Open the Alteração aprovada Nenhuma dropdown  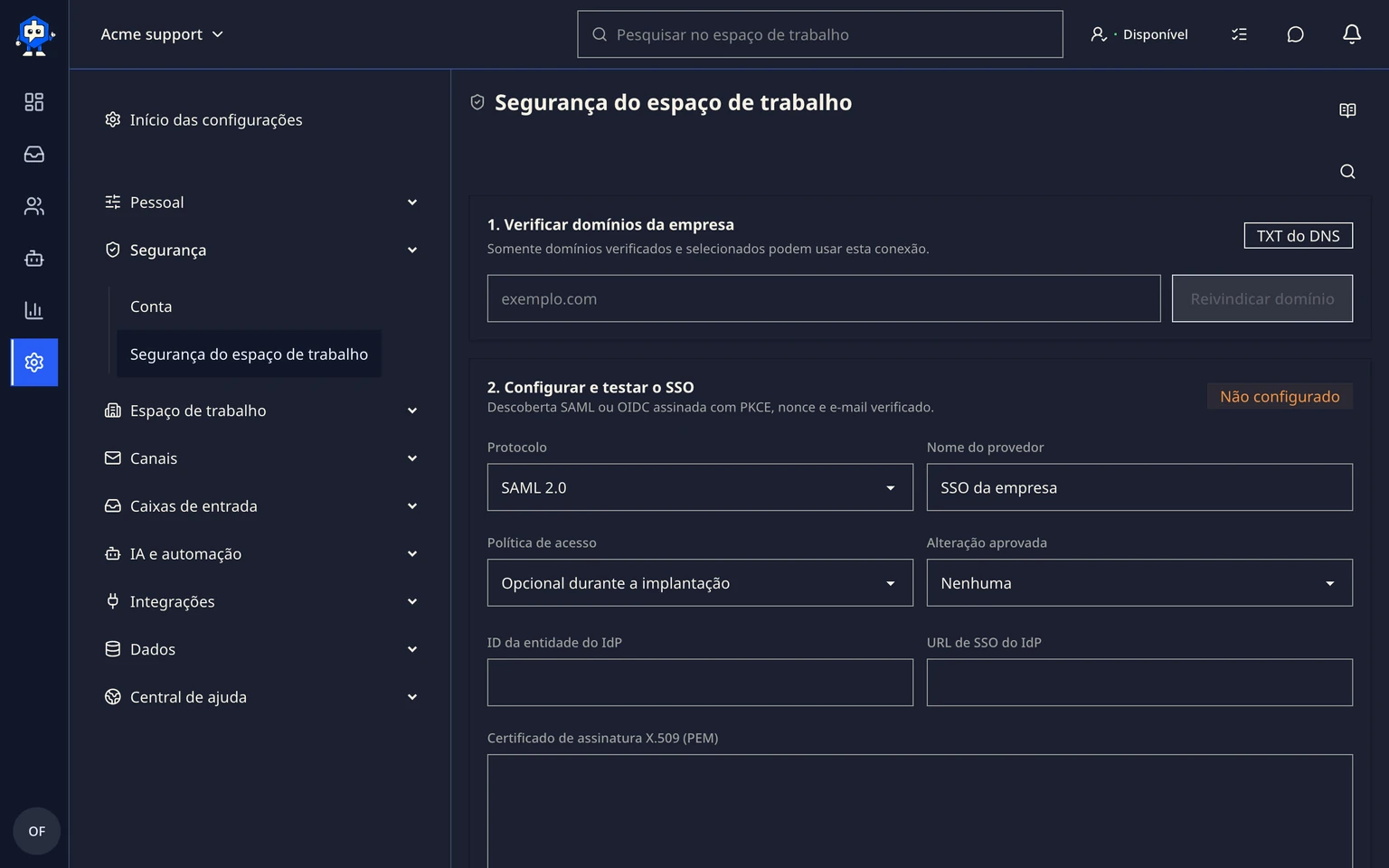[x=1139, y=583]
